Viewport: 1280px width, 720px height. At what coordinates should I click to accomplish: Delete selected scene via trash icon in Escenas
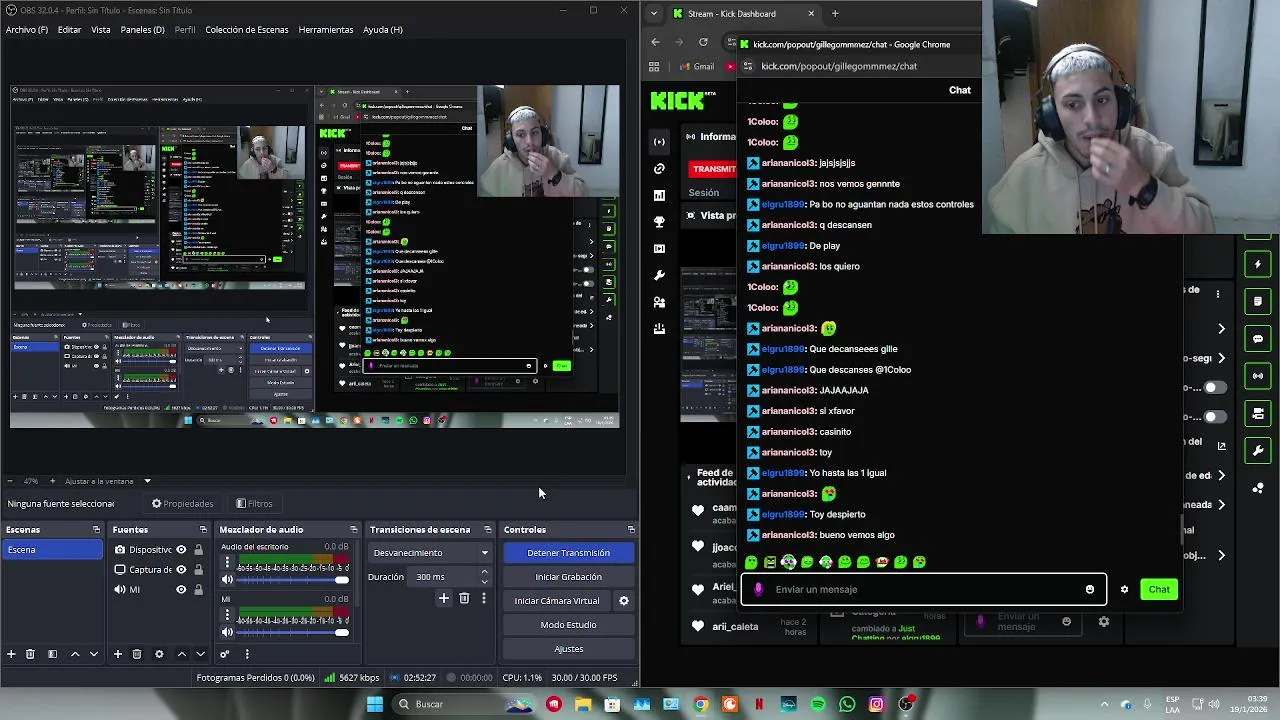tap(30, 654)
